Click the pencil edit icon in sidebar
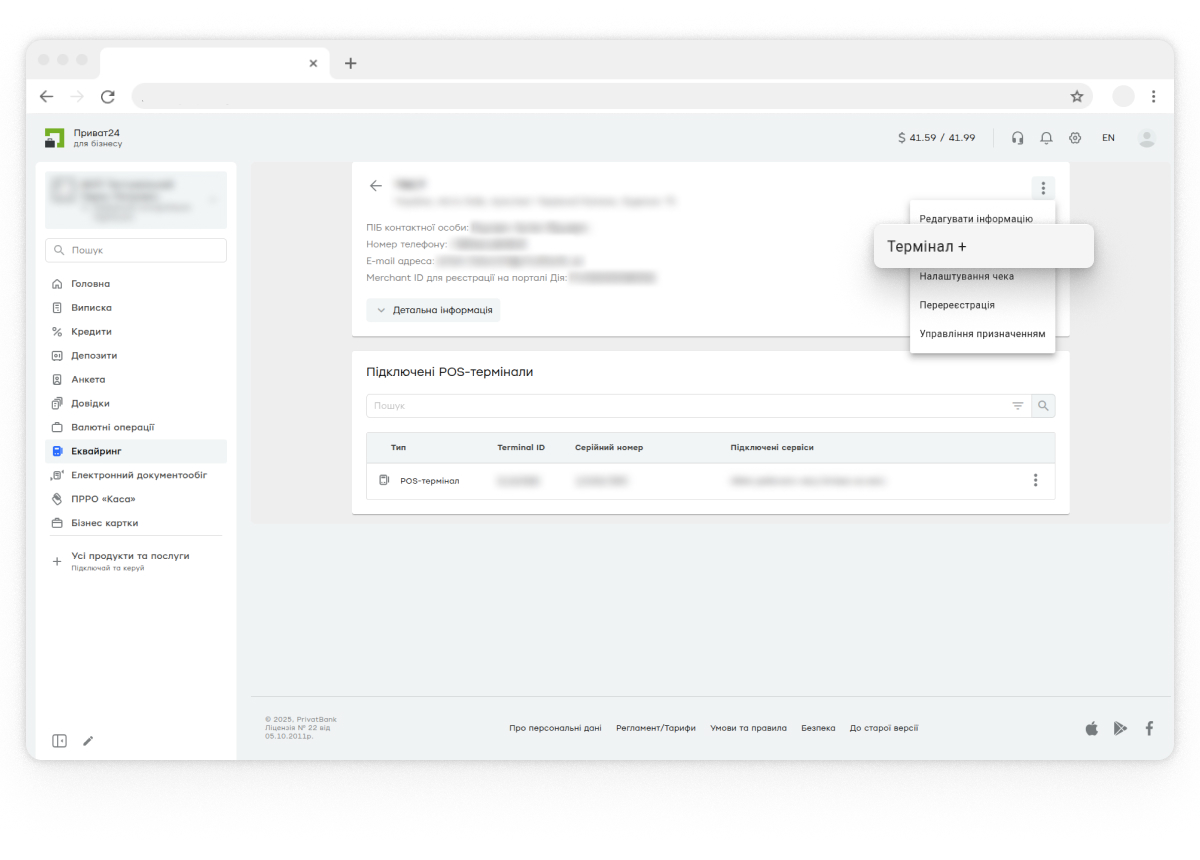Viewport: 1200px width, 860px height. click(88, 741)
